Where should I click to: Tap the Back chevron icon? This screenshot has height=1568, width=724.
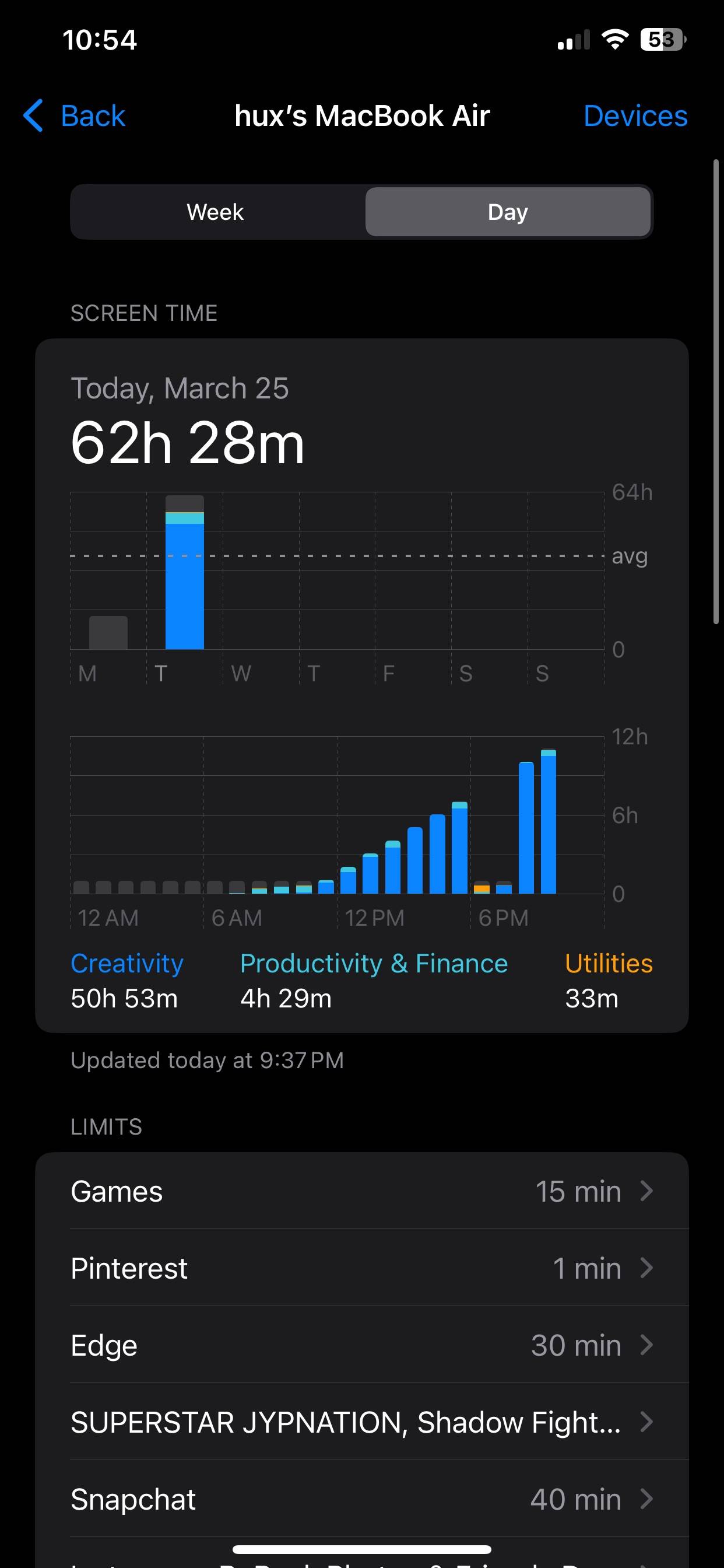click(33, 116)
